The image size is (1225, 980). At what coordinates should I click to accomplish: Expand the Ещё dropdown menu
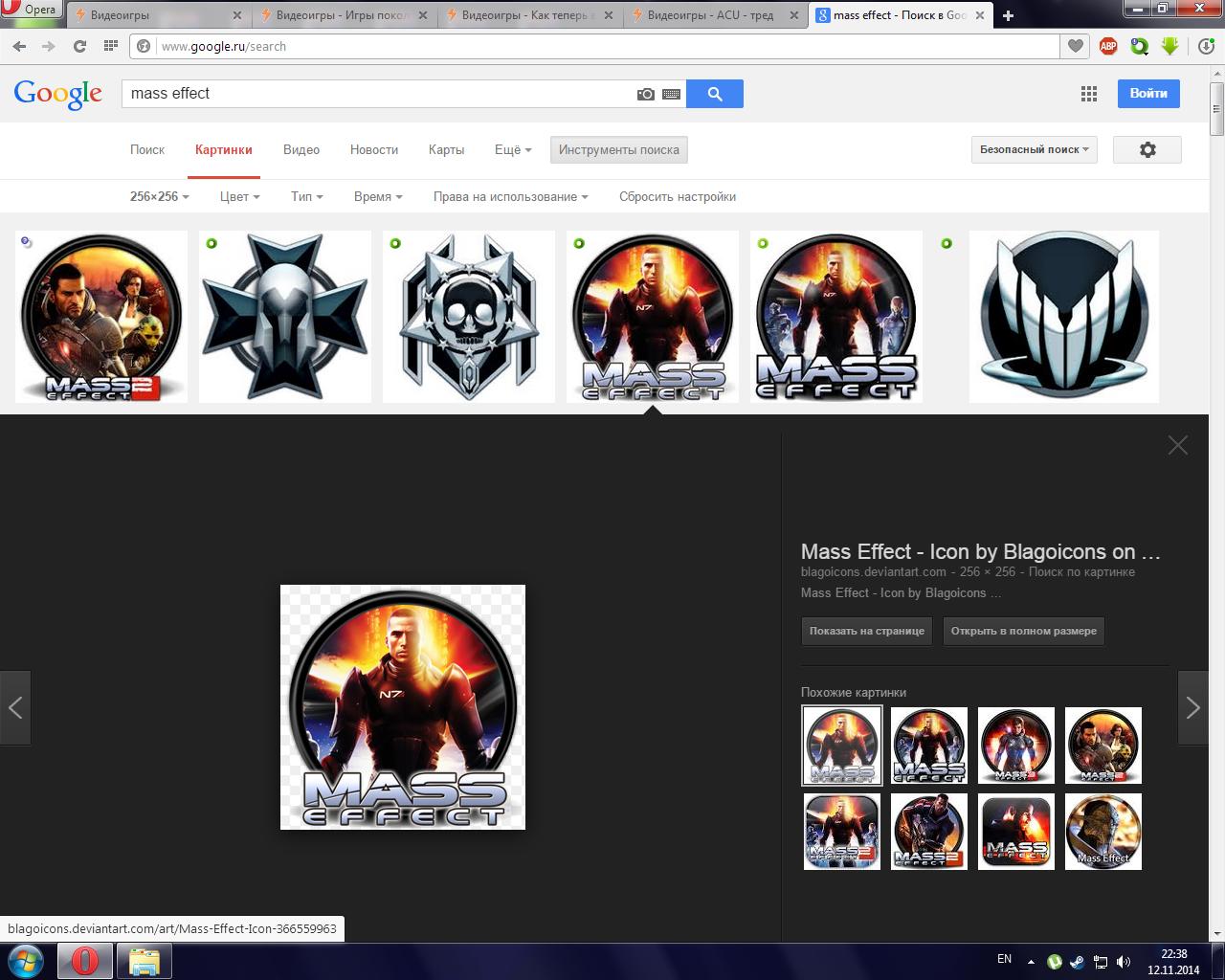pos(513,149)
